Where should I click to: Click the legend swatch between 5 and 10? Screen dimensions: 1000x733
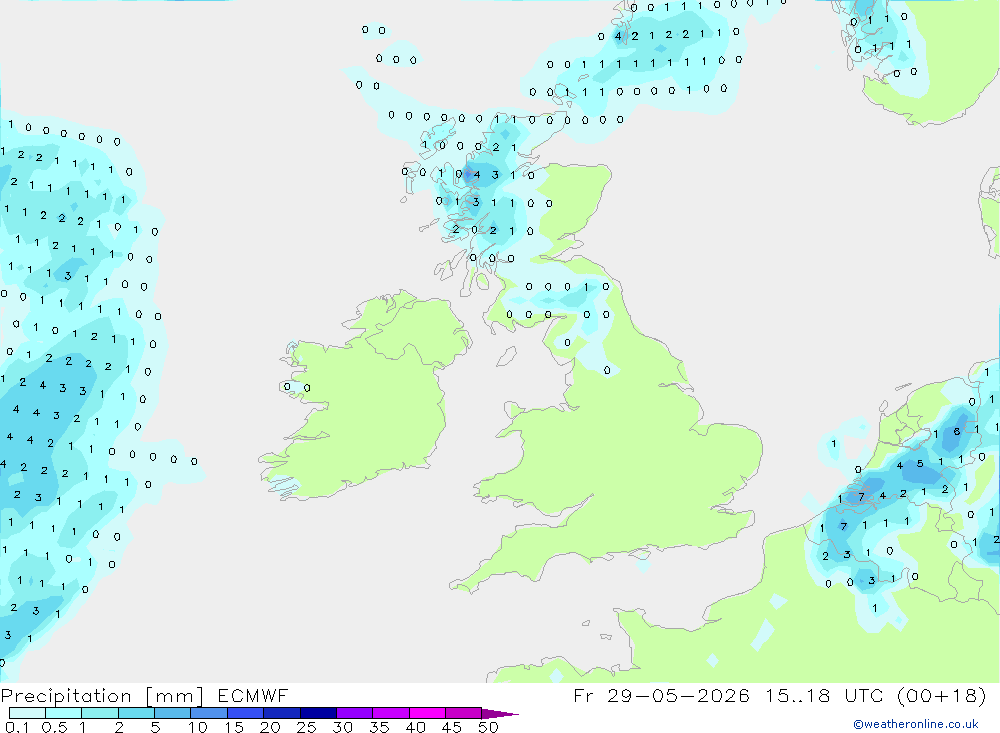(172, 713)
